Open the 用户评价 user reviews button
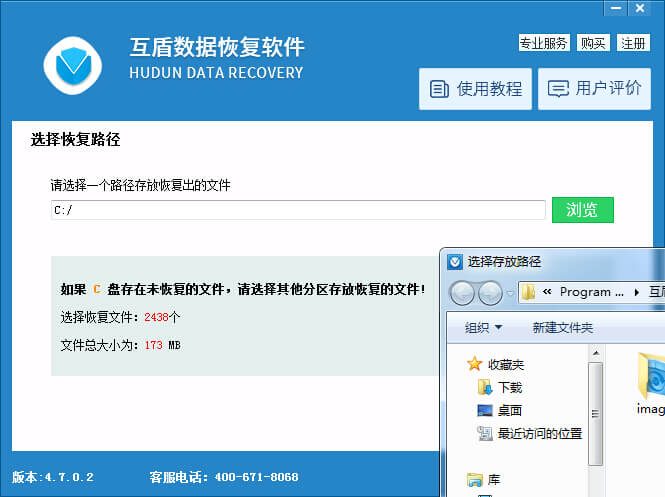This screenshot has height=497, width=665. pyautogui.click(x=594, y=89)
